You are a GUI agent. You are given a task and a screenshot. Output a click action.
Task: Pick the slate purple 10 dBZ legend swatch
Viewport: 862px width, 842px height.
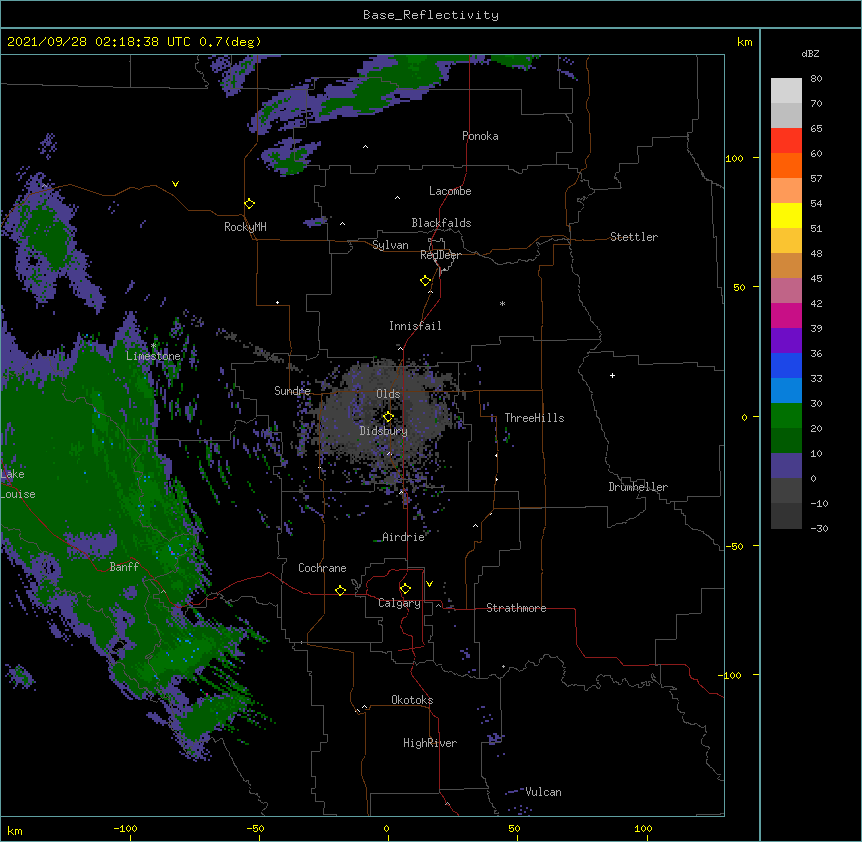click(x=786, y=466)
